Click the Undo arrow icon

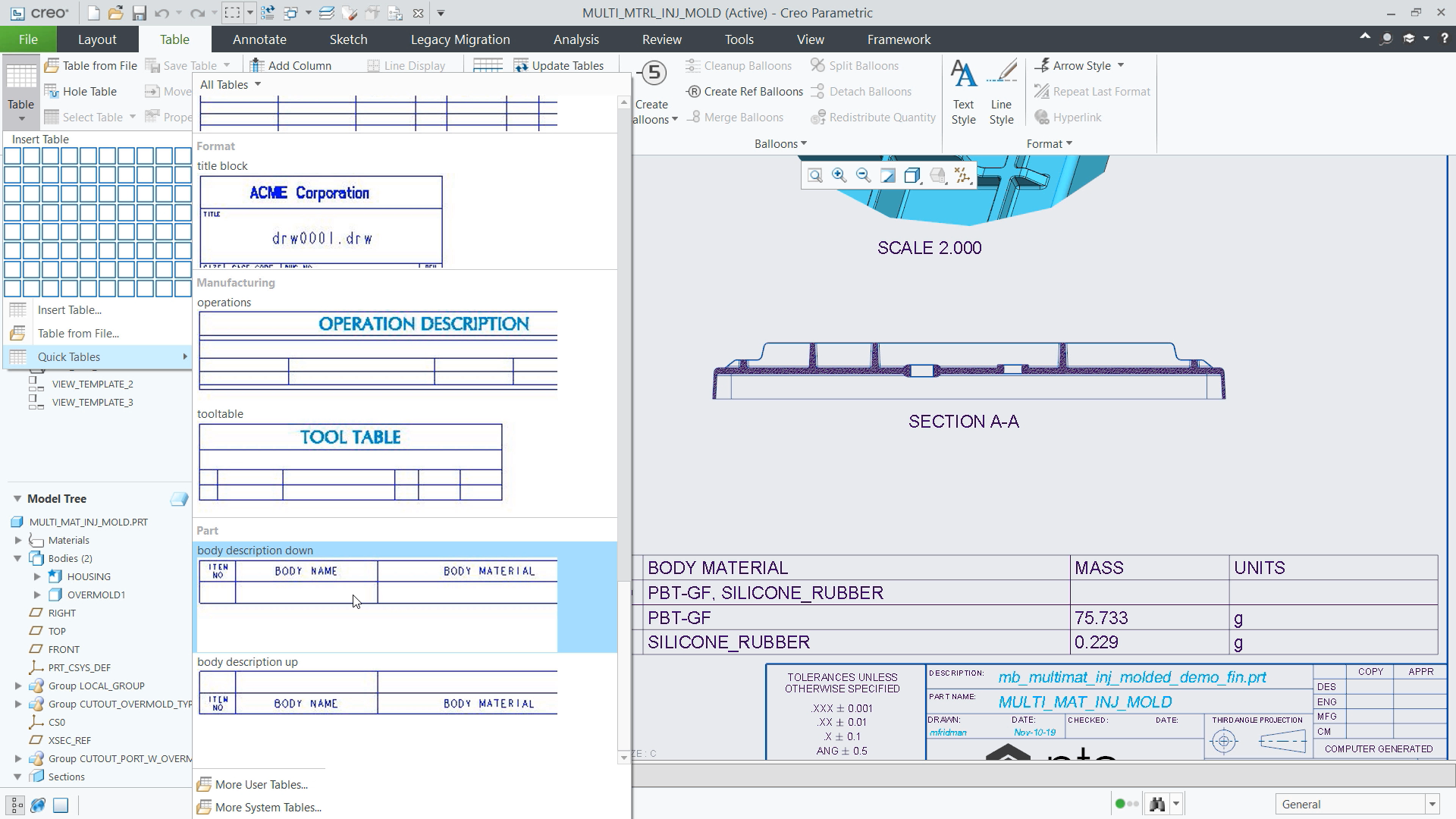tap(162, 13)
